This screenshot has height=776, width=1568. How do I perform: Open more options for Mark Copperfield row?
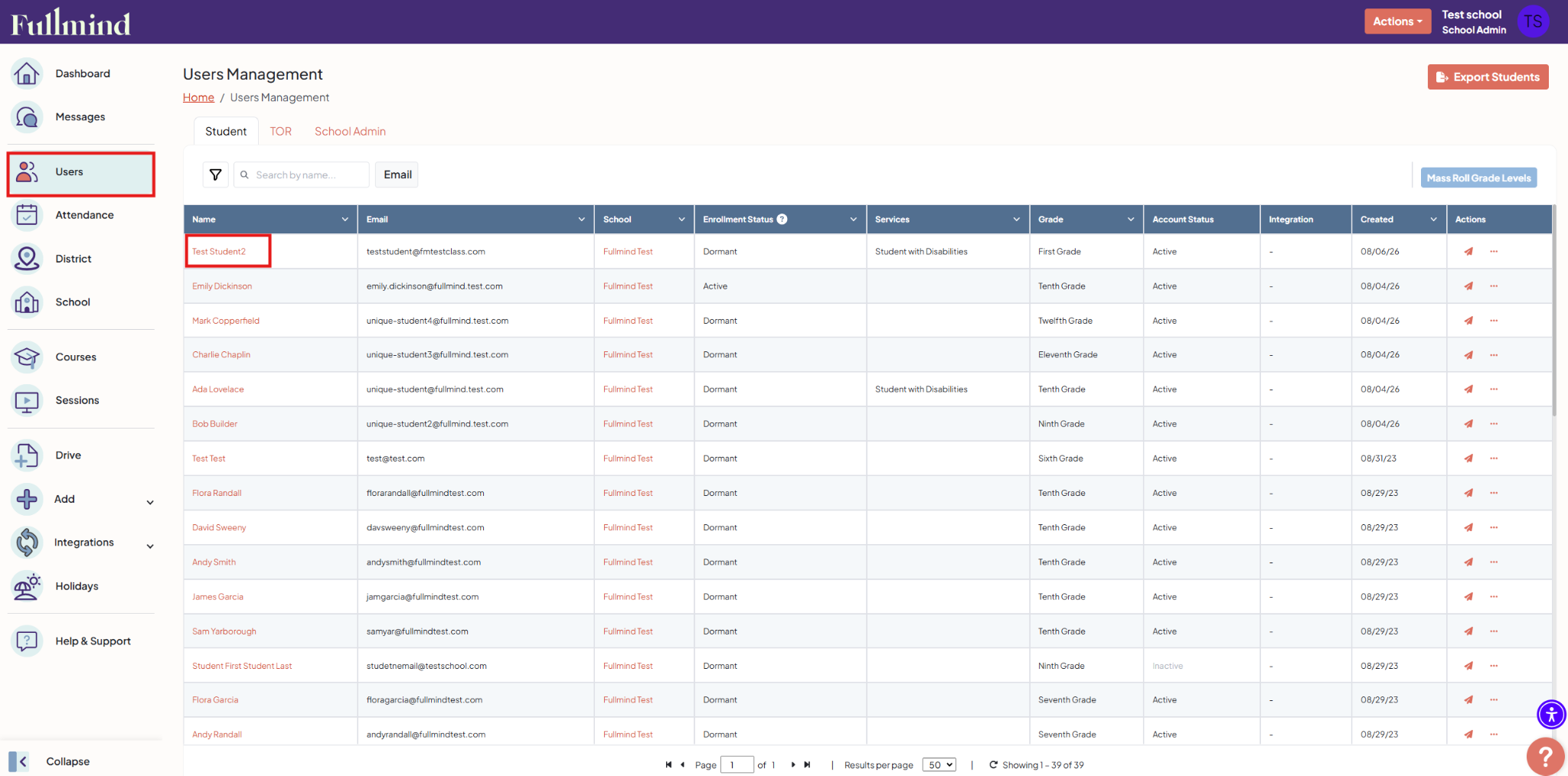pyautogui.click(x=1494, y=321)
